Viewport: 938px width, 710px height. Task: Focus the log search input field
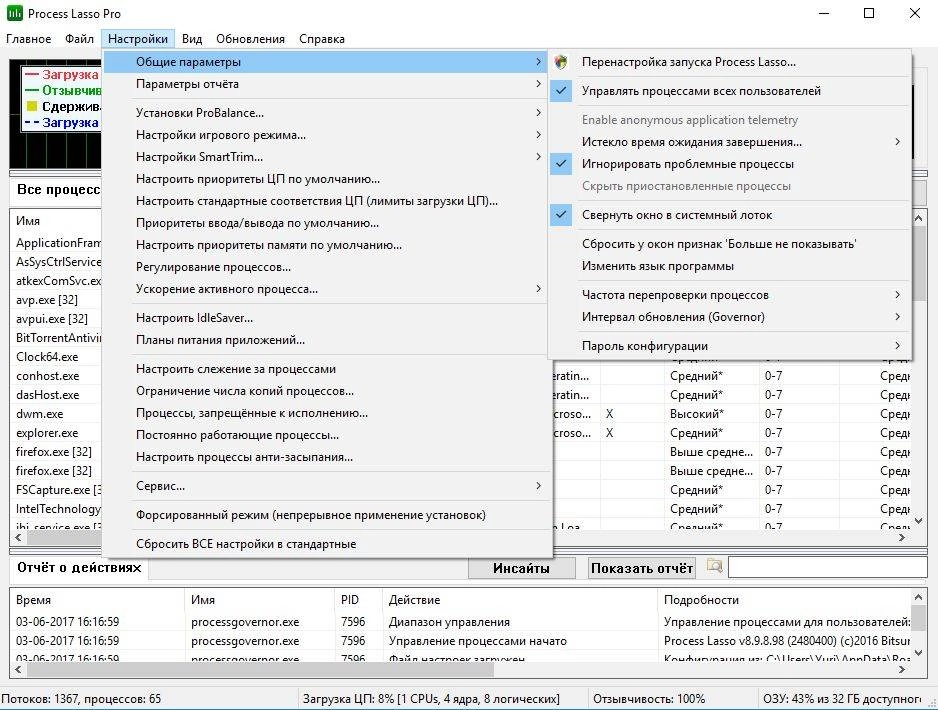(x=827, y=568)
